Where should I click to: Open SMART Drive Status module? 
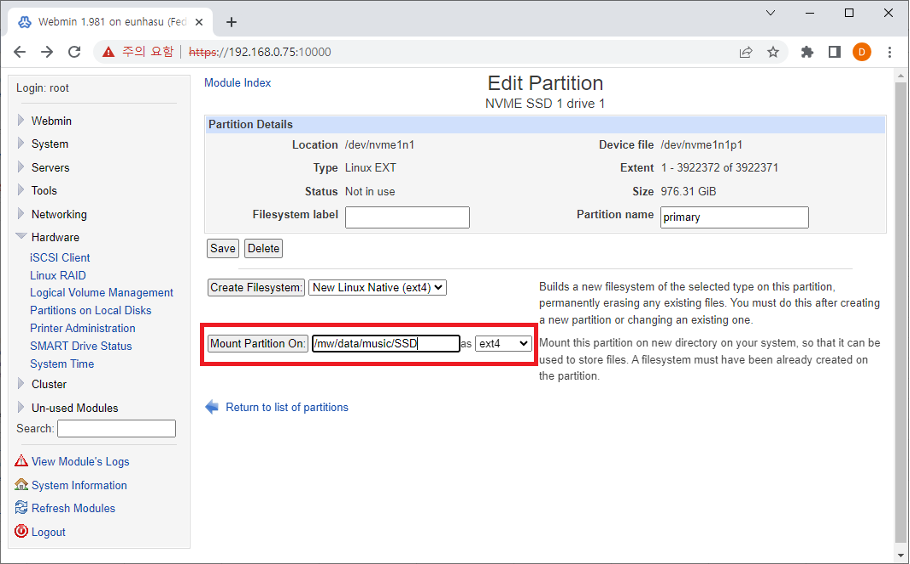point(80,346)
